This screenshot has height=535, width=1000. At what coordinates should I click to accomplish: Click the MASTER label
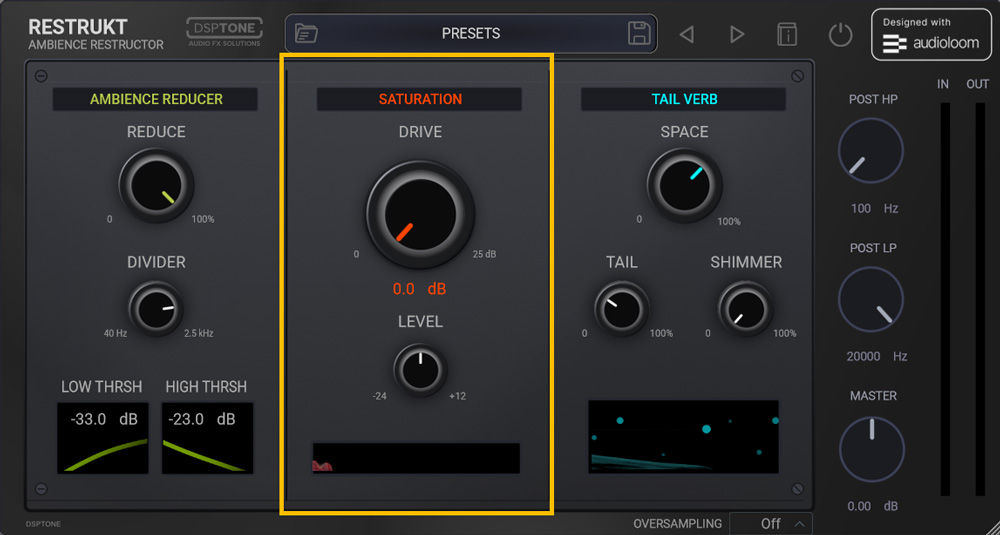[x=873, y=396]
